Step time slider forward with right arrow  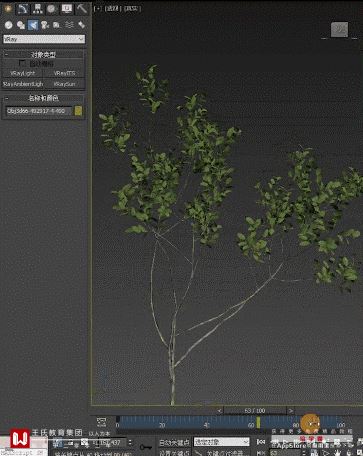291,411
